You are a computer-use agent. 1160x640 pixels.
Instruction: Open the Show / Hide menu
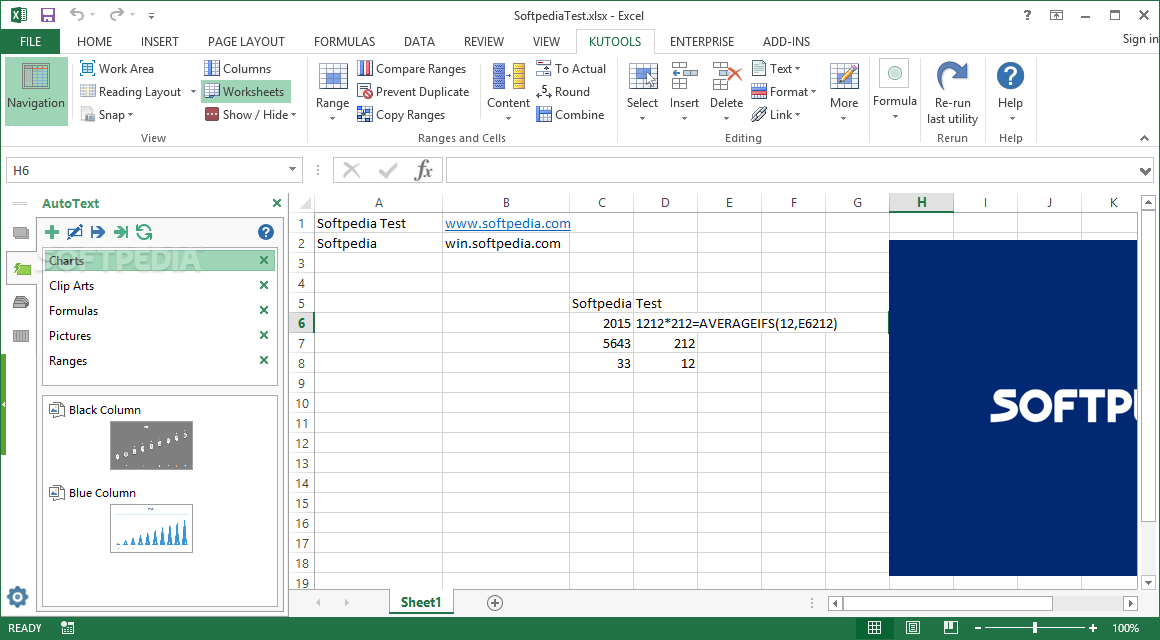pos(250,115)
